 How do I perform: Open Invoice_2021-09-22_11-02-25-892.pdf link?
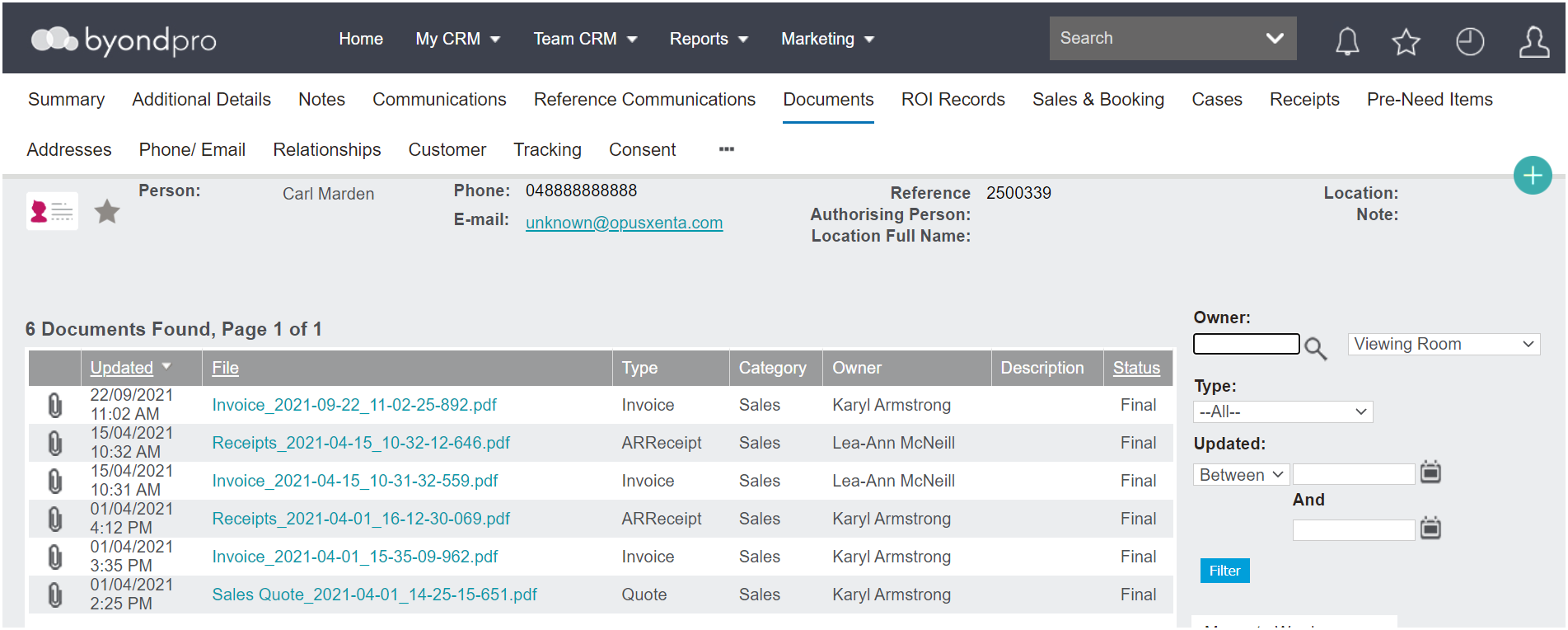[354, 405]
